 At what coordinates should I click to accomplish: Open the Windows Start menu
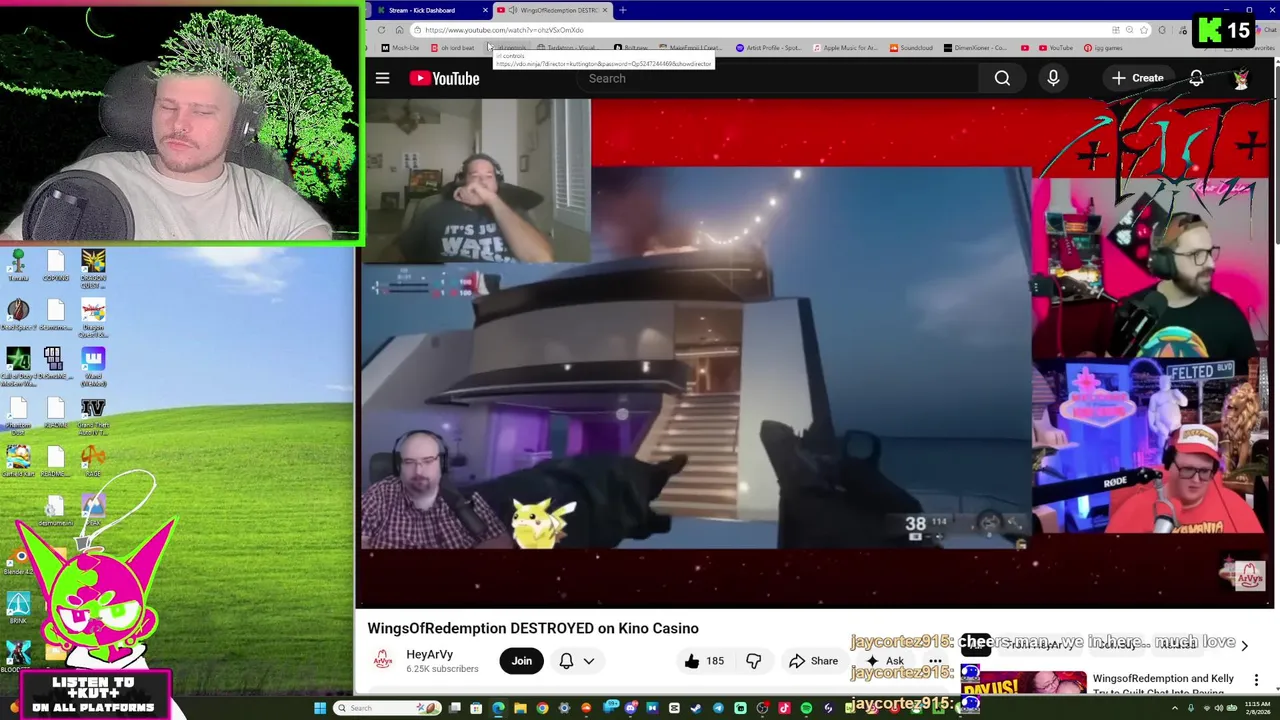(320, 708)
